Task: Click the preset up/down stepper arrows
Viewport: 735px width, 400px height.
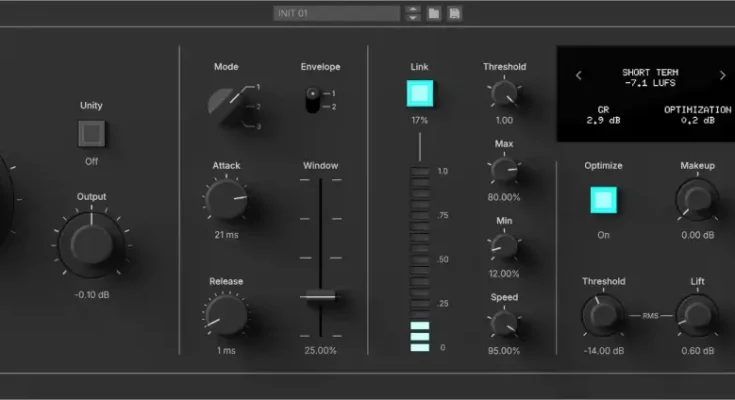Action: tap(413, 13)
